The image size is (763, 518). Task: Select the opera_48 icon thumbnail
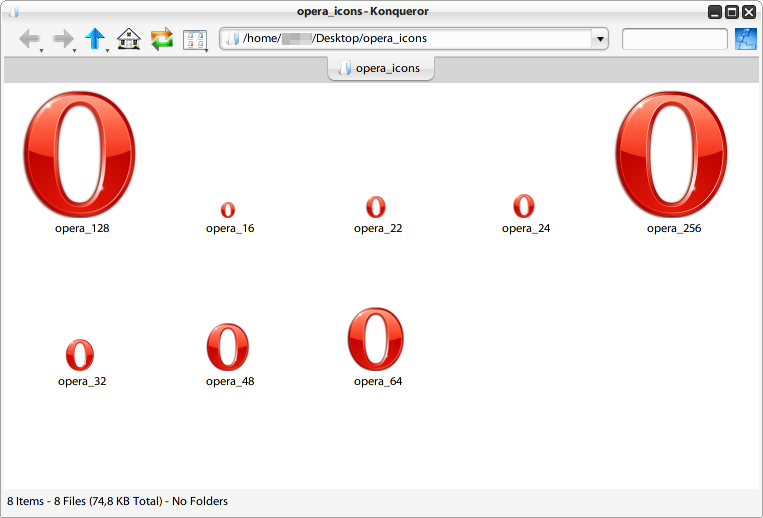pos(228,347)
